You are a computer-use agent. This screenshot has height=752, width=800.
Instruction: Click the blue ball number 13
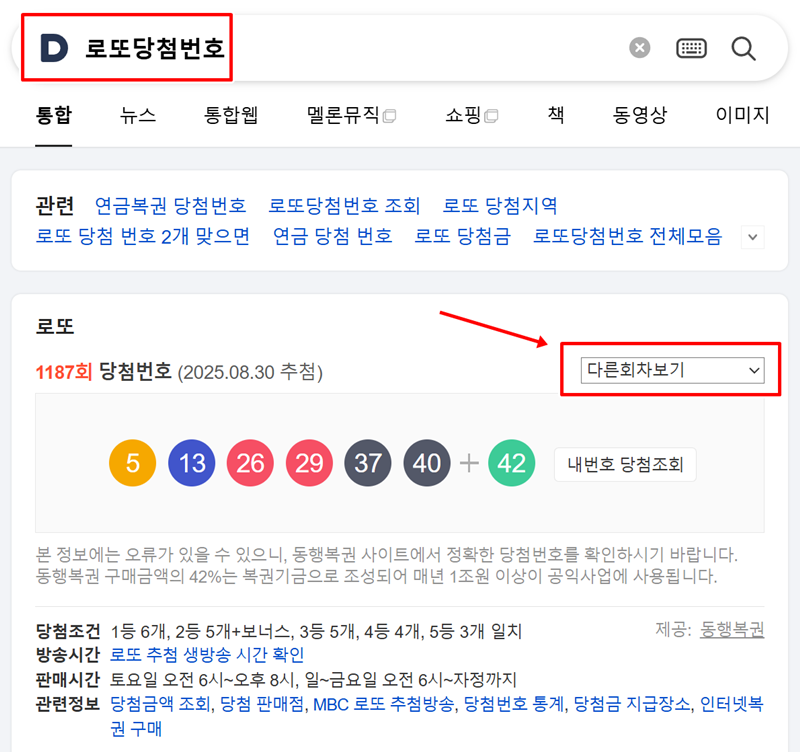(x=192, y=463)
